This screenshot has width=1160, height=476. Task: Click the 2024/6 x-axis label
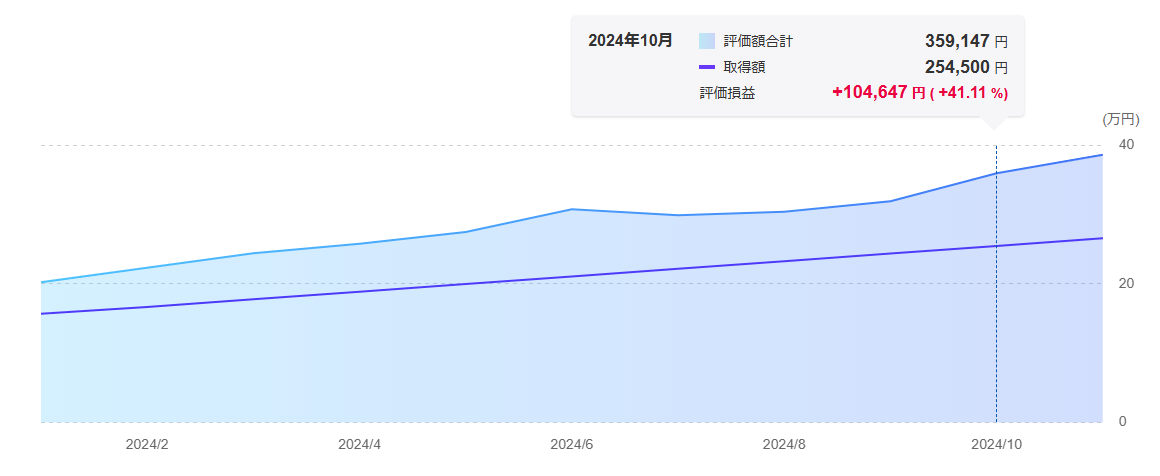pos(572,444)
